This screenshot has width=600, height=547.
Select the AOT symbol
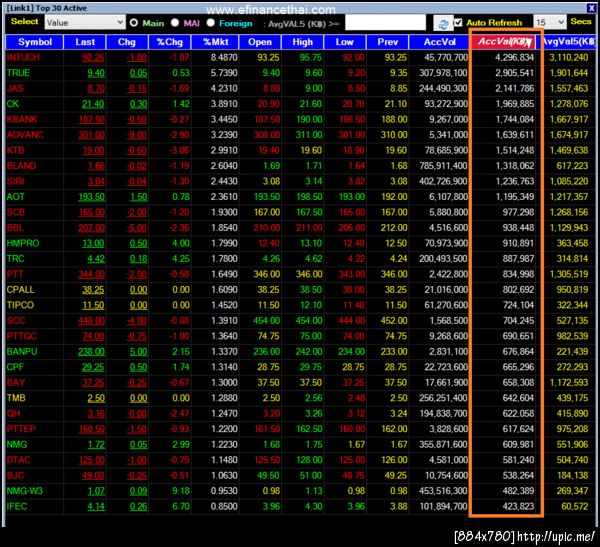15,197
